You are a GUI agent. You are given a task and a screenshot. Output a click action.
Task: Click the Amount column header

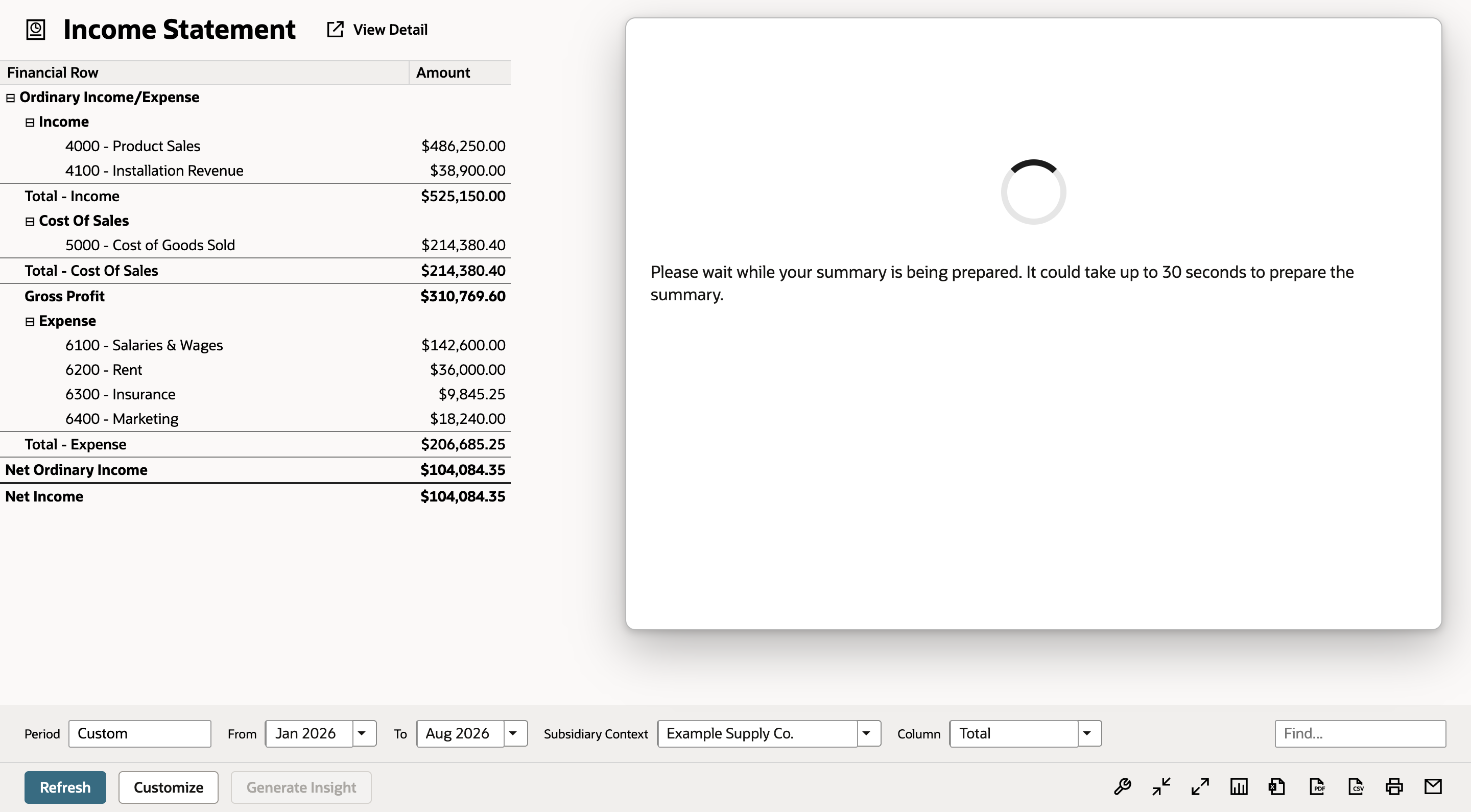[x=460, y=73]
